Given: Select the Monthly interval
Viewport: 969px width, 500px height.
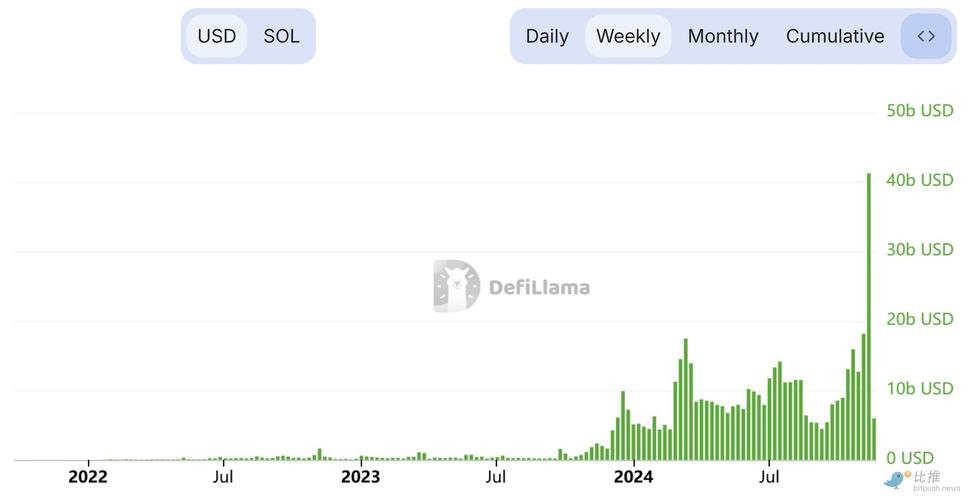Looking at the screenshot, I should (723, 36).
